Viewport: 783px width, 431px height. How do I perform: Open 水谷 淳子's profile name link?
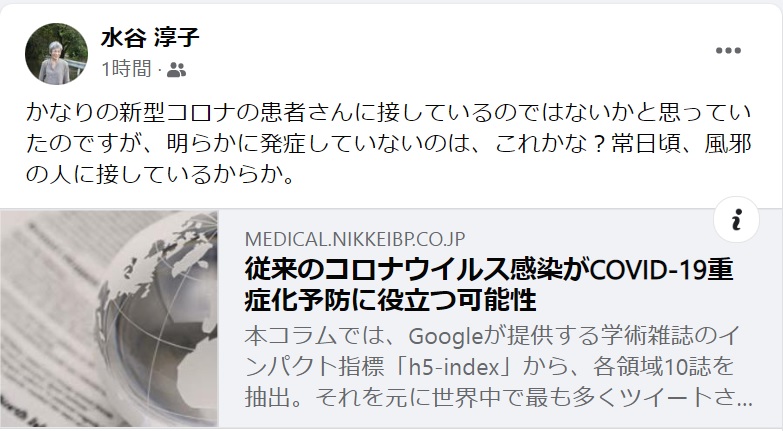pos(150,37)
